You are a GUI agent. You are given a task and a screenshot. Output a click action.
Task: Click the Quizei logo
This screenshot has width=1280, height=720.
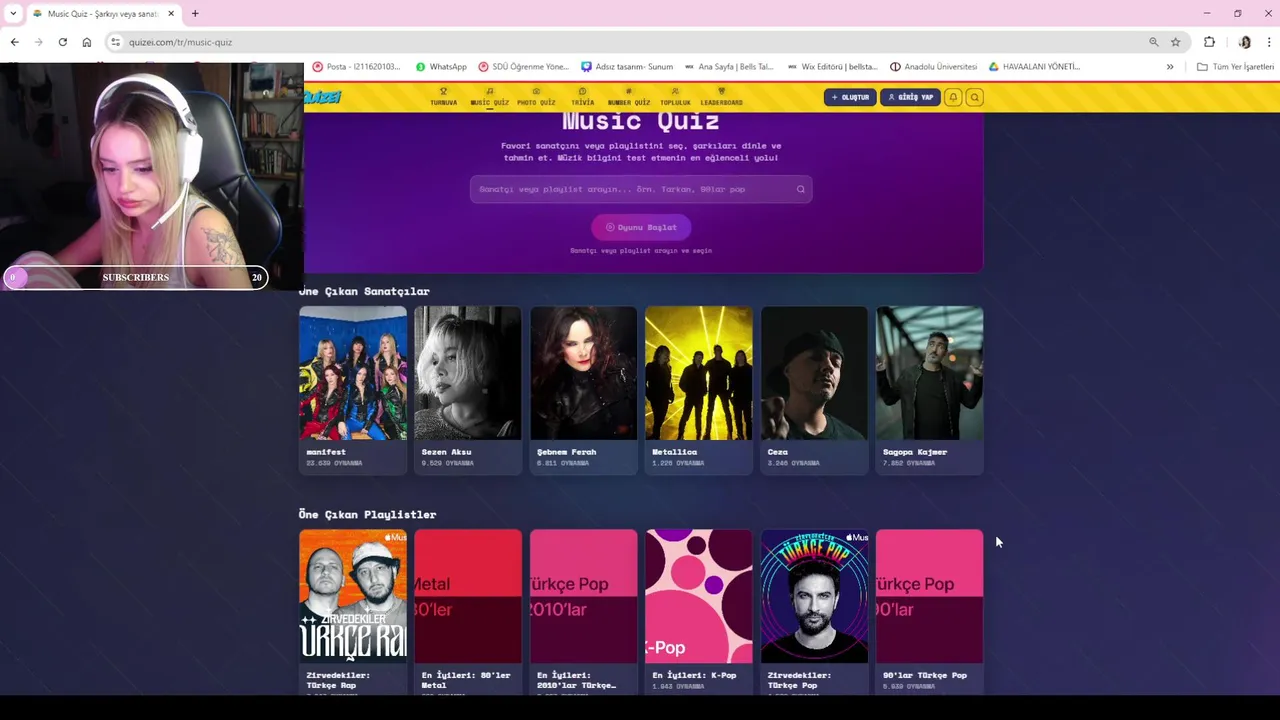322,97
